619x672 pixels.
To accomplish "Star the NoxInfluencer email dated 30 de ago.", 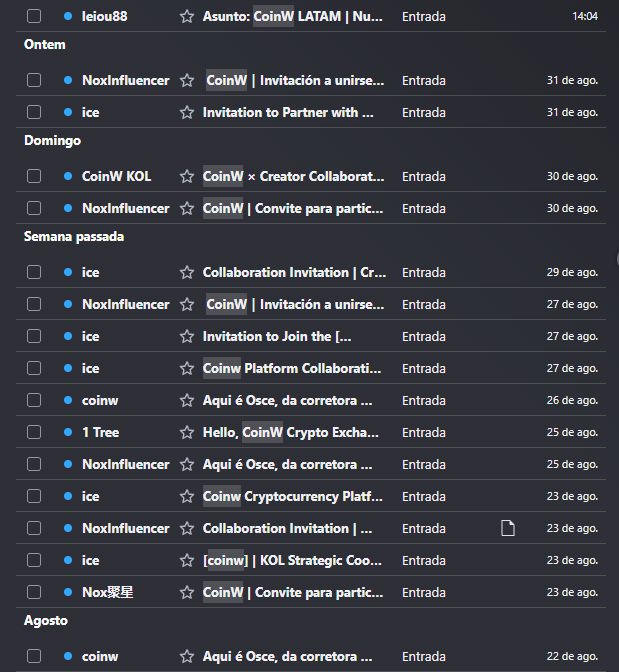I will 187,208.
